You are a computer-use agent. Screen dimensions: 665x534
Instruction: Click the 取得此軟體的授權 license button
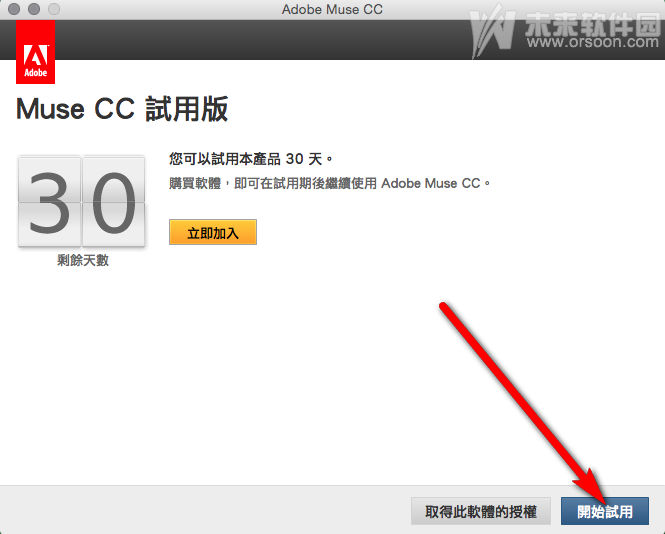(x=481, y=512)
